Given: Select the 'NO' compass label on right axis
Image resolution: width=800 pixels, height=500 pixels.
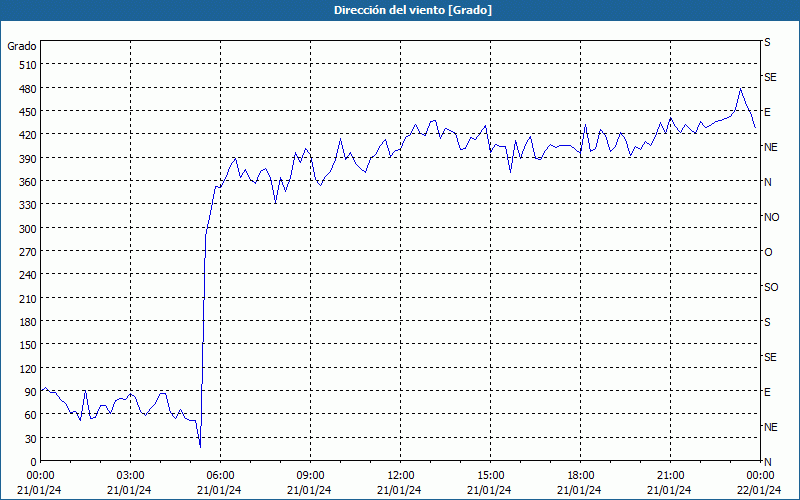Looking at the screenshot, I should click(x=771, y=217).
